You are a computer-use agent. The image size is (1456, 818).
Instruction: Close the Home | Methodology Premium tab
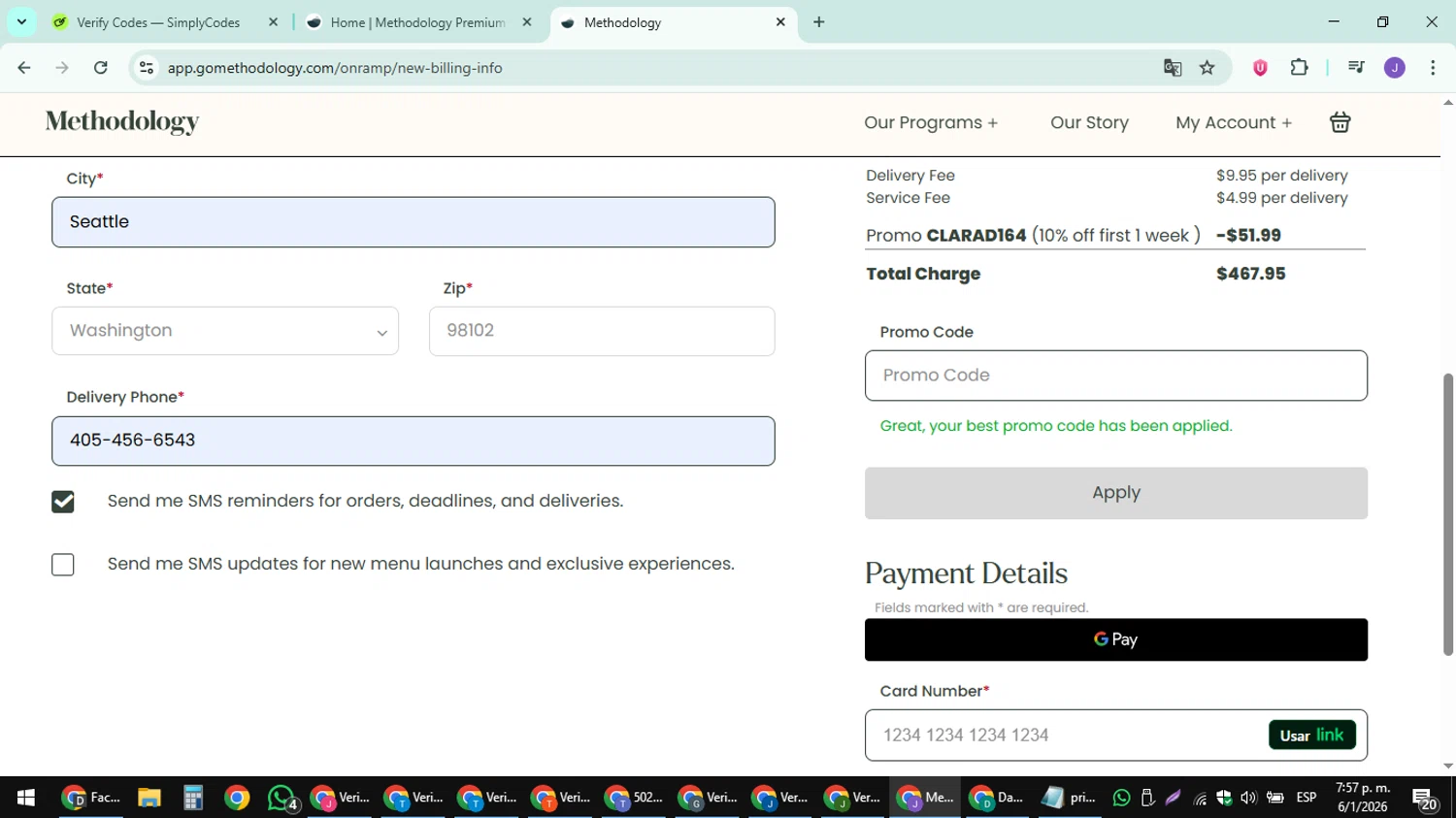click(x=527, y=22)
